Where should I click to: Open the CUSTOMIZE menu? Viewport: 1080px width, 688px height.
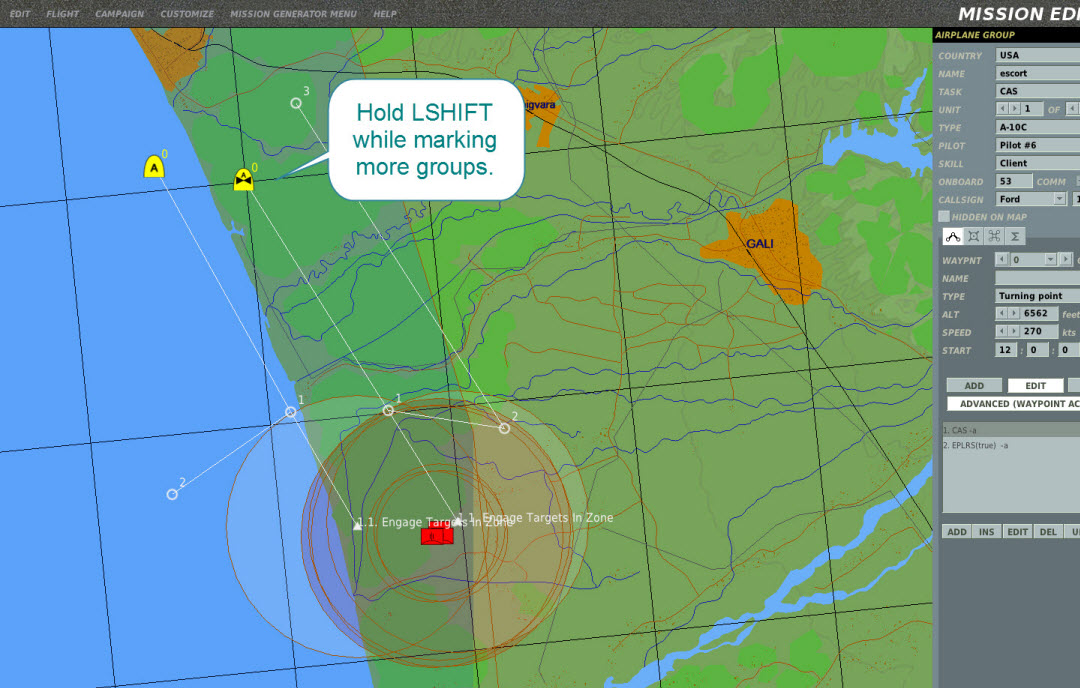[x=187, y=14]
